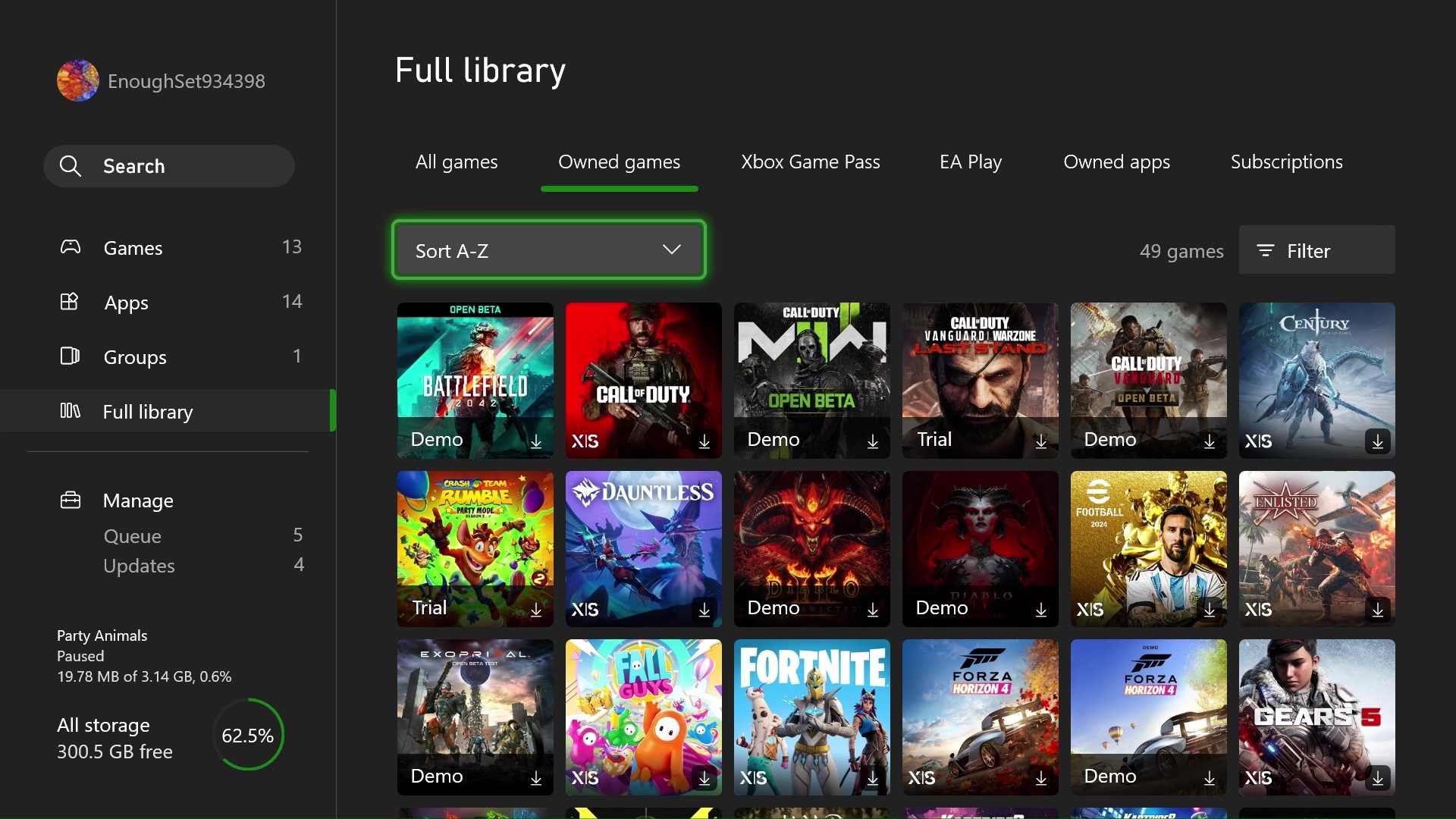The height and width of the screenshot is (819, 1456).
Task: Switch to the All games tab
Action: 457,162
